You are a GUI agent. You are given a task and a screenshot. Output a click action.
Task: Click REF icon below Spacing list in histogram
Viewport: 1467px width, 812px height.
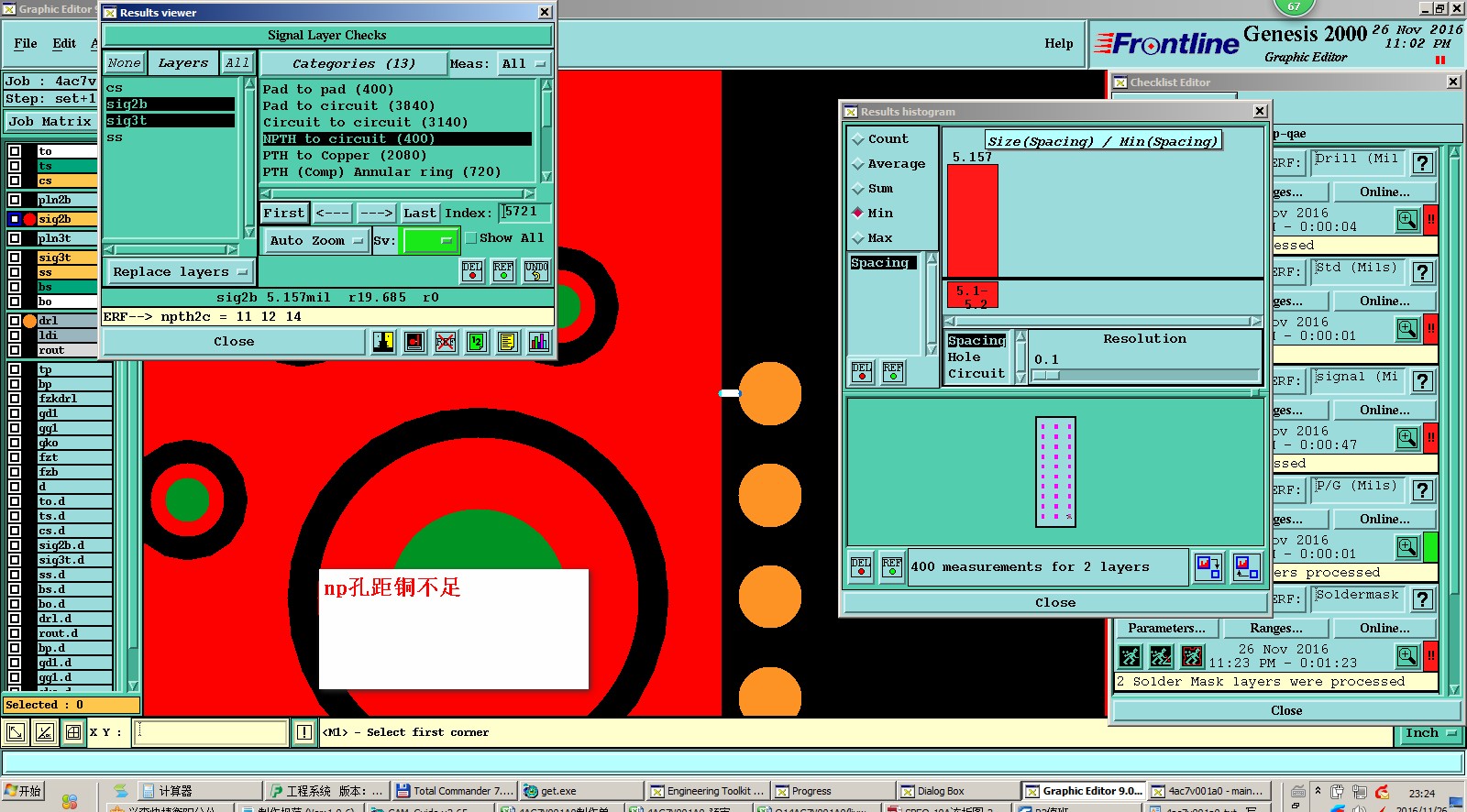tap(893, 371)
